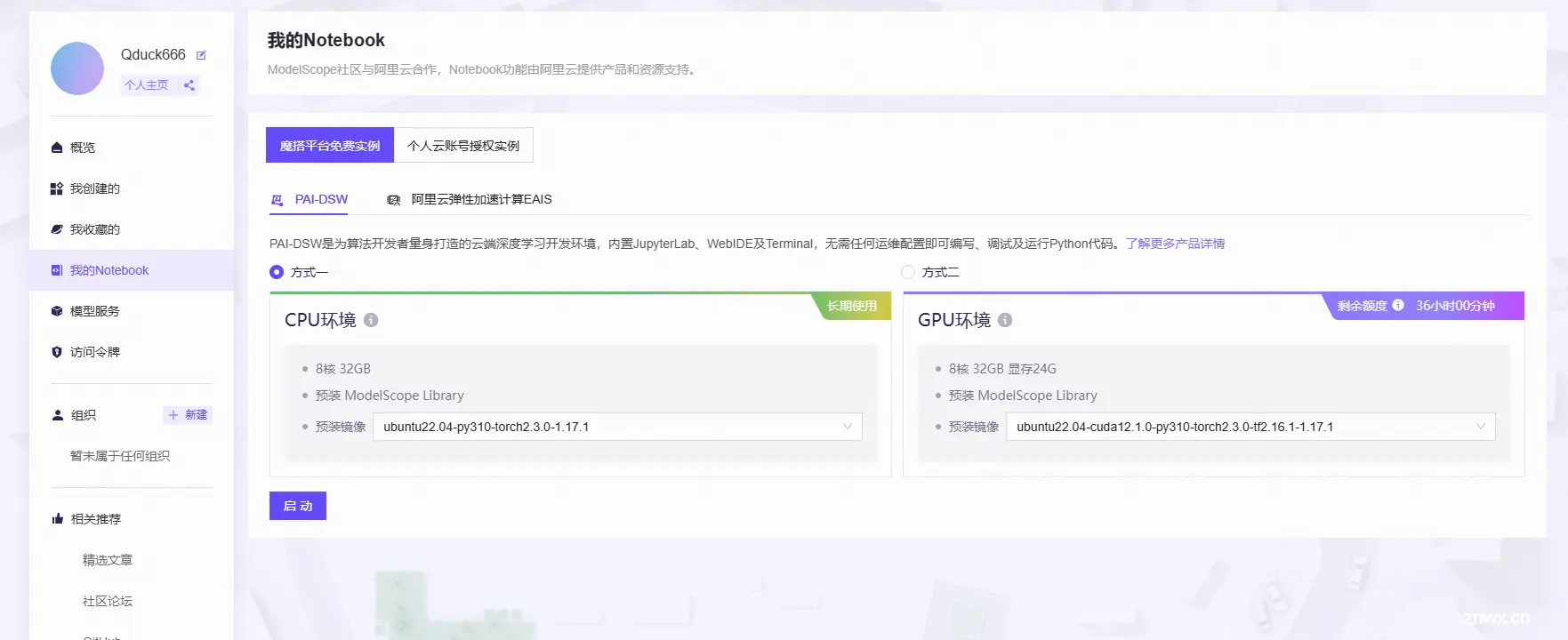The height and width of the screenshot is (640, 1568).
Task: Open 了解更多产品详情 link
Action: click(1175, 244)
